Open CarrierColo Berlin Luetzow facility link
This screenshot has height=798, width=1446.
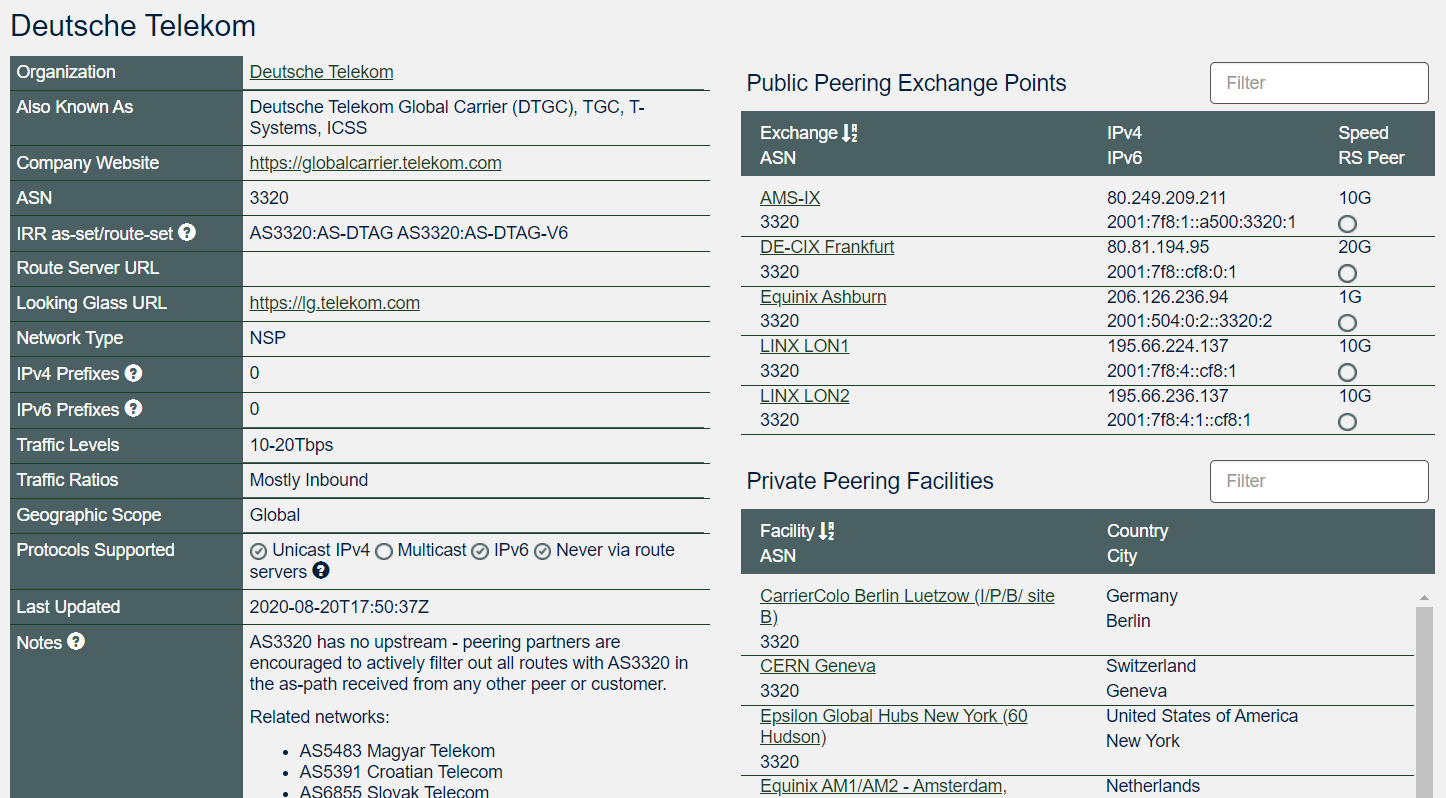907,606
